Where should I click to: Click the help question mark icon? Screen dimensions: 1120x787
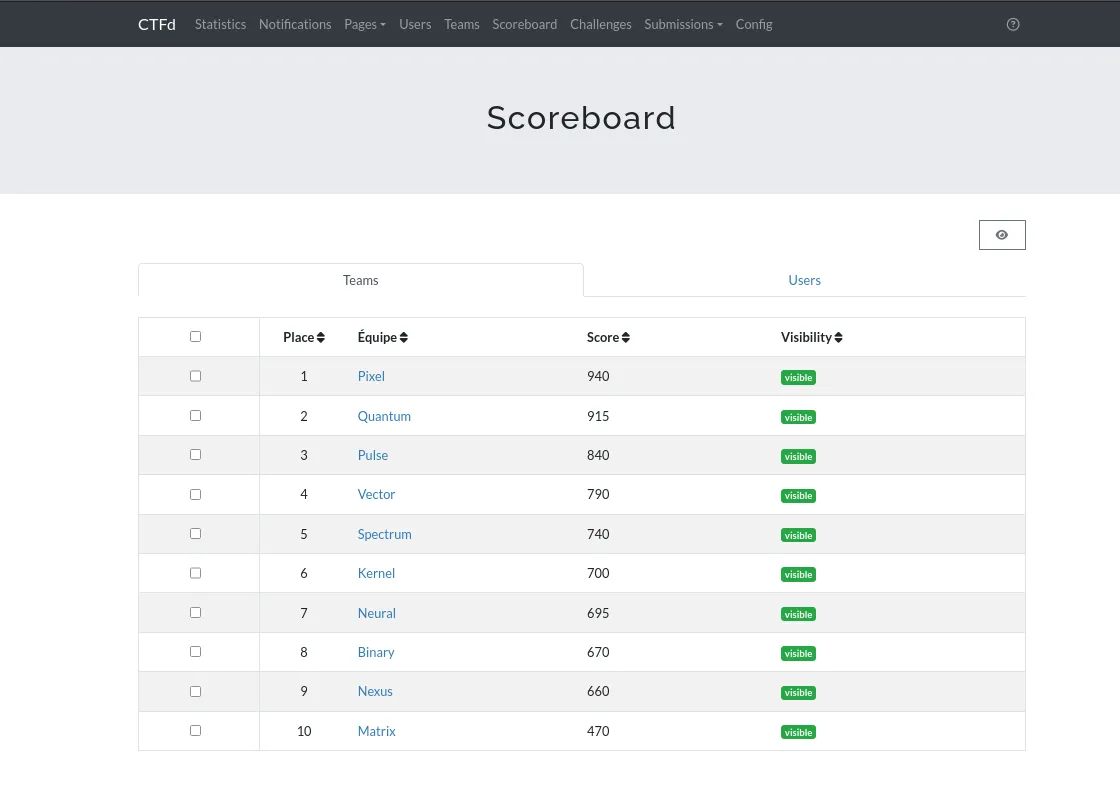click(1013, 24)
